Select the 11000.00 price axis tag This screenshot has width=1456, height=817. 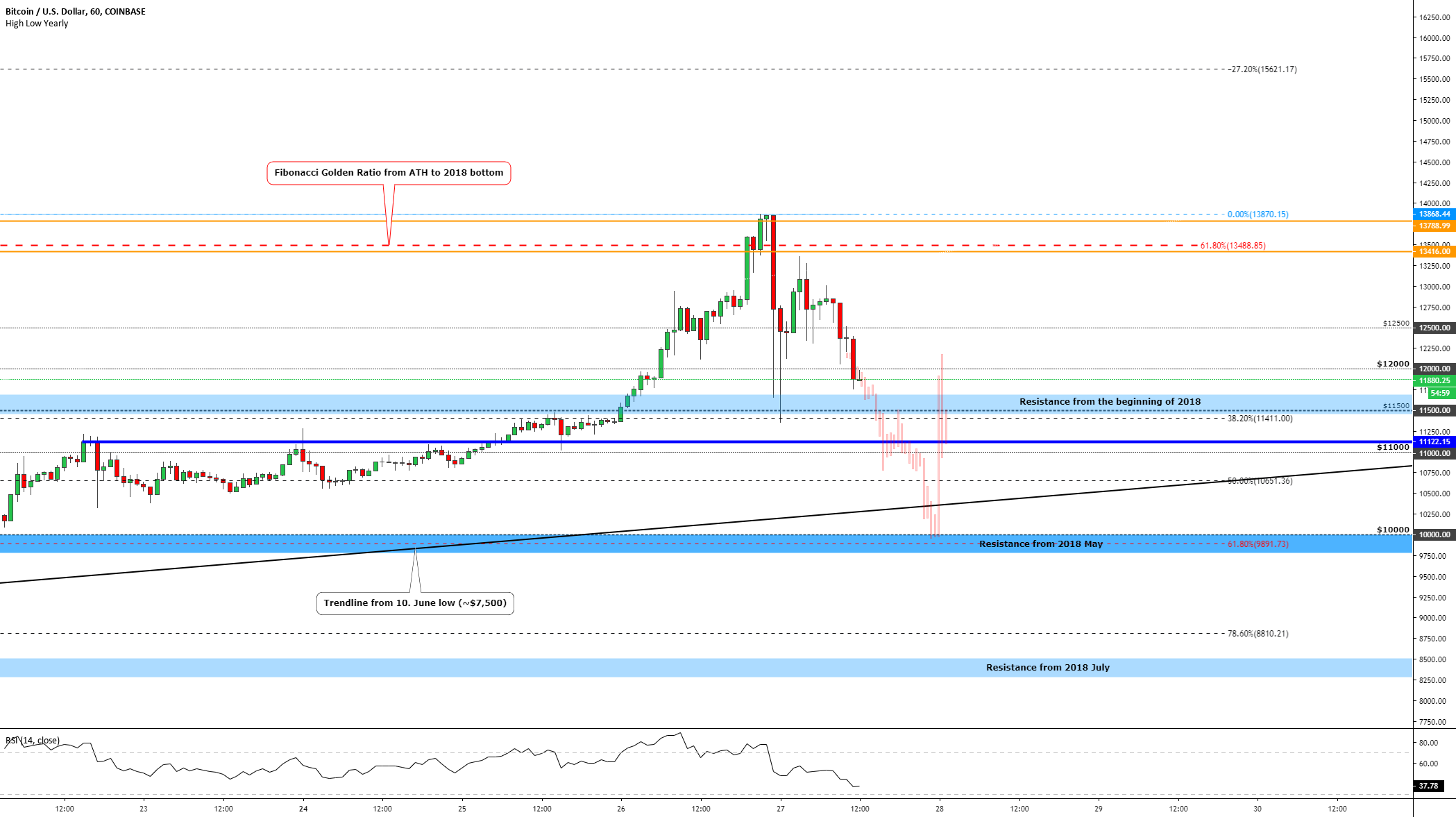1434,453
